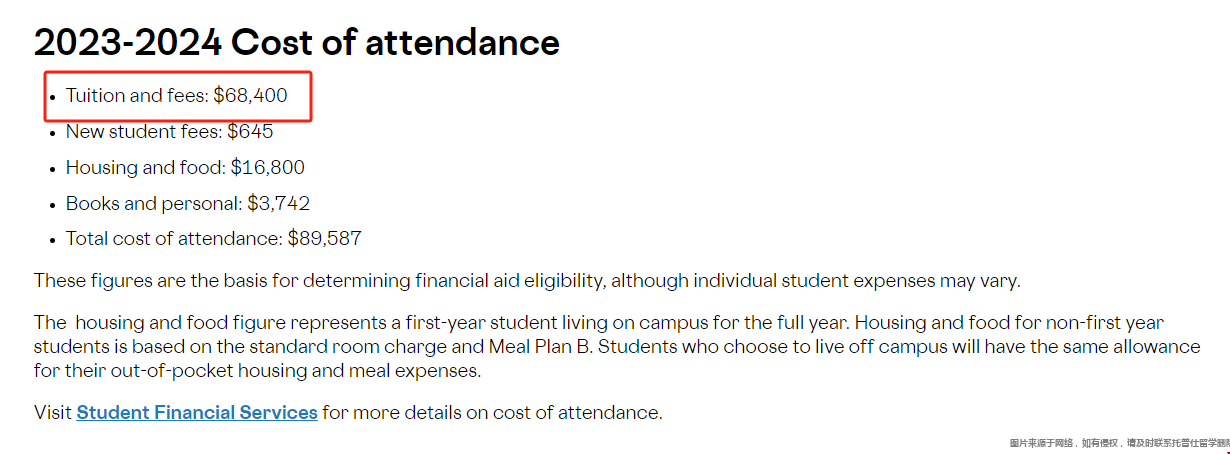Select the "Tuition and fees" label text
1230x454 pixels.
click(137, 96)
